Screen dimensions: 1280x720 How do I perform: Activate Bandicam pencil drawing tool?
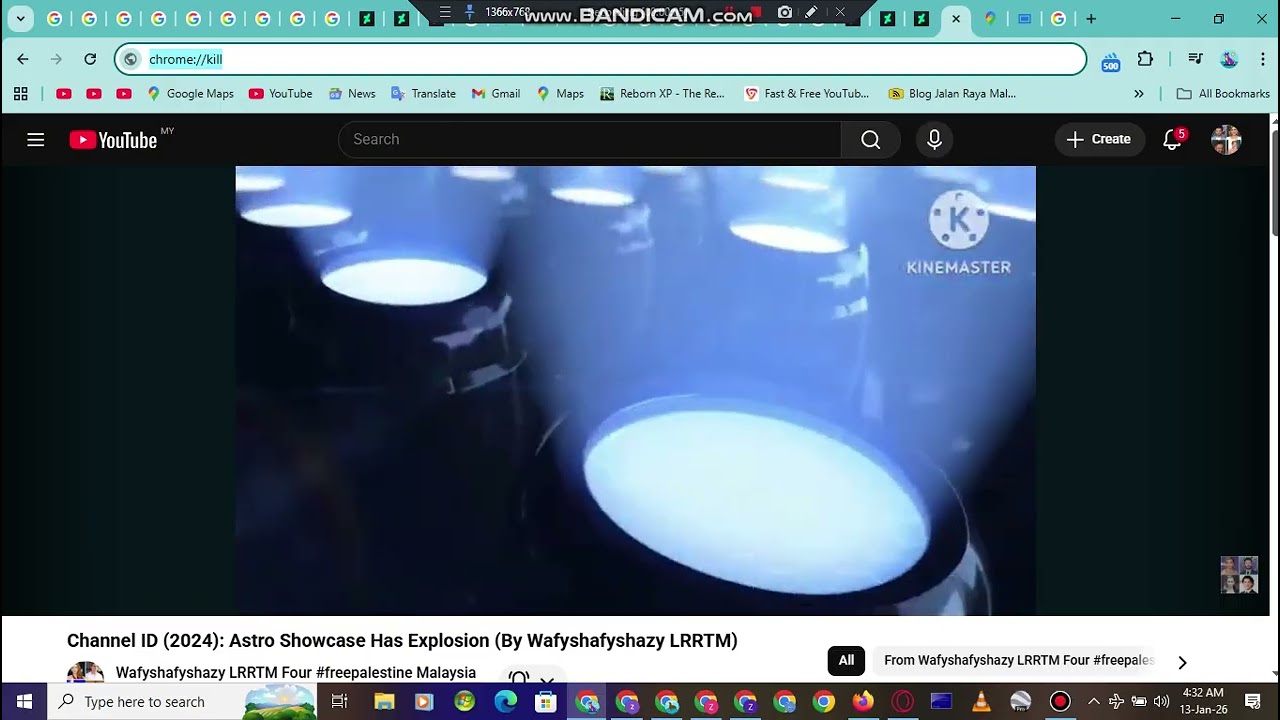coord(812,12)
